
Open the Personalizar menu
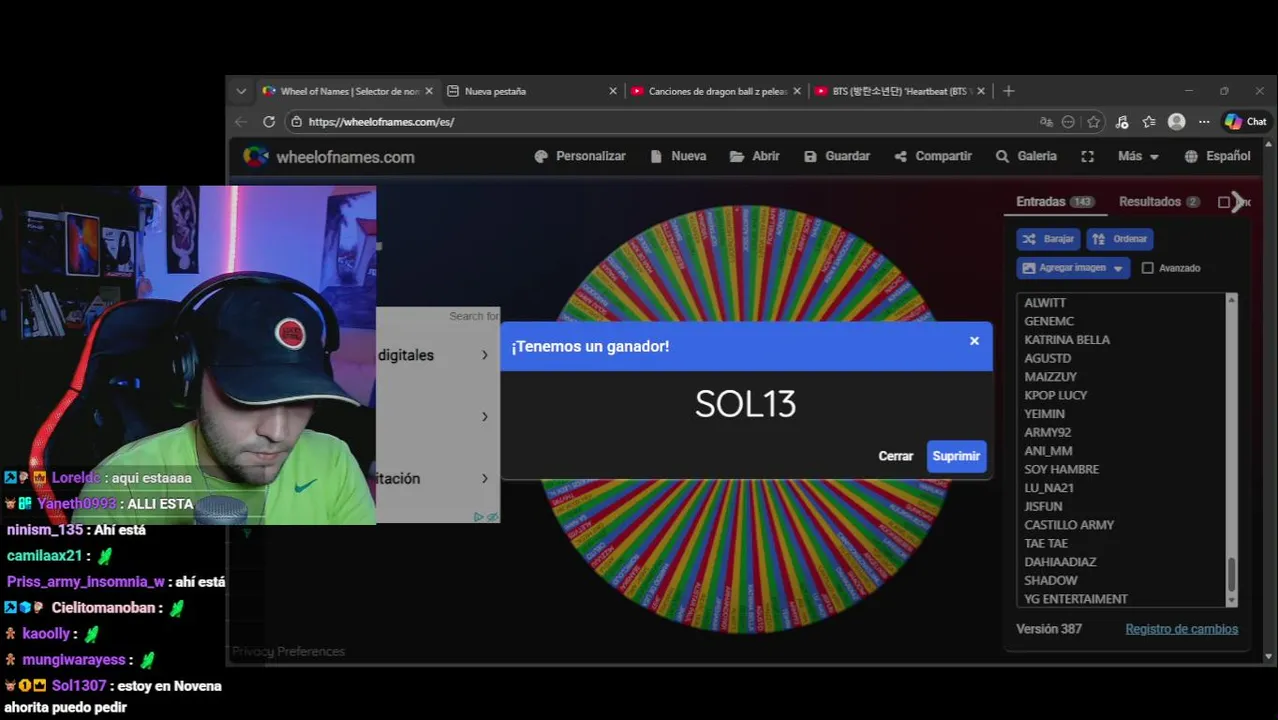(x=580, y=156)
